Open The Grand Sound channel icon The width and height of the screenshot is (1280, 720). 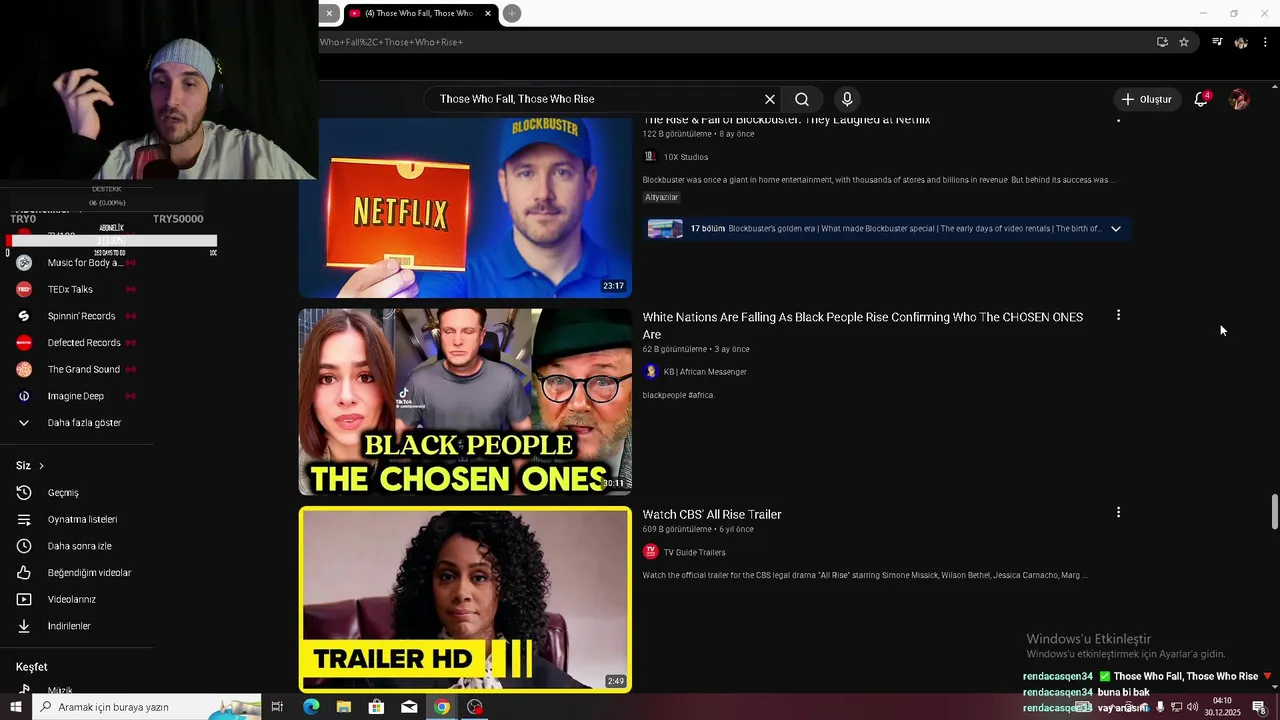pos(24,369)
